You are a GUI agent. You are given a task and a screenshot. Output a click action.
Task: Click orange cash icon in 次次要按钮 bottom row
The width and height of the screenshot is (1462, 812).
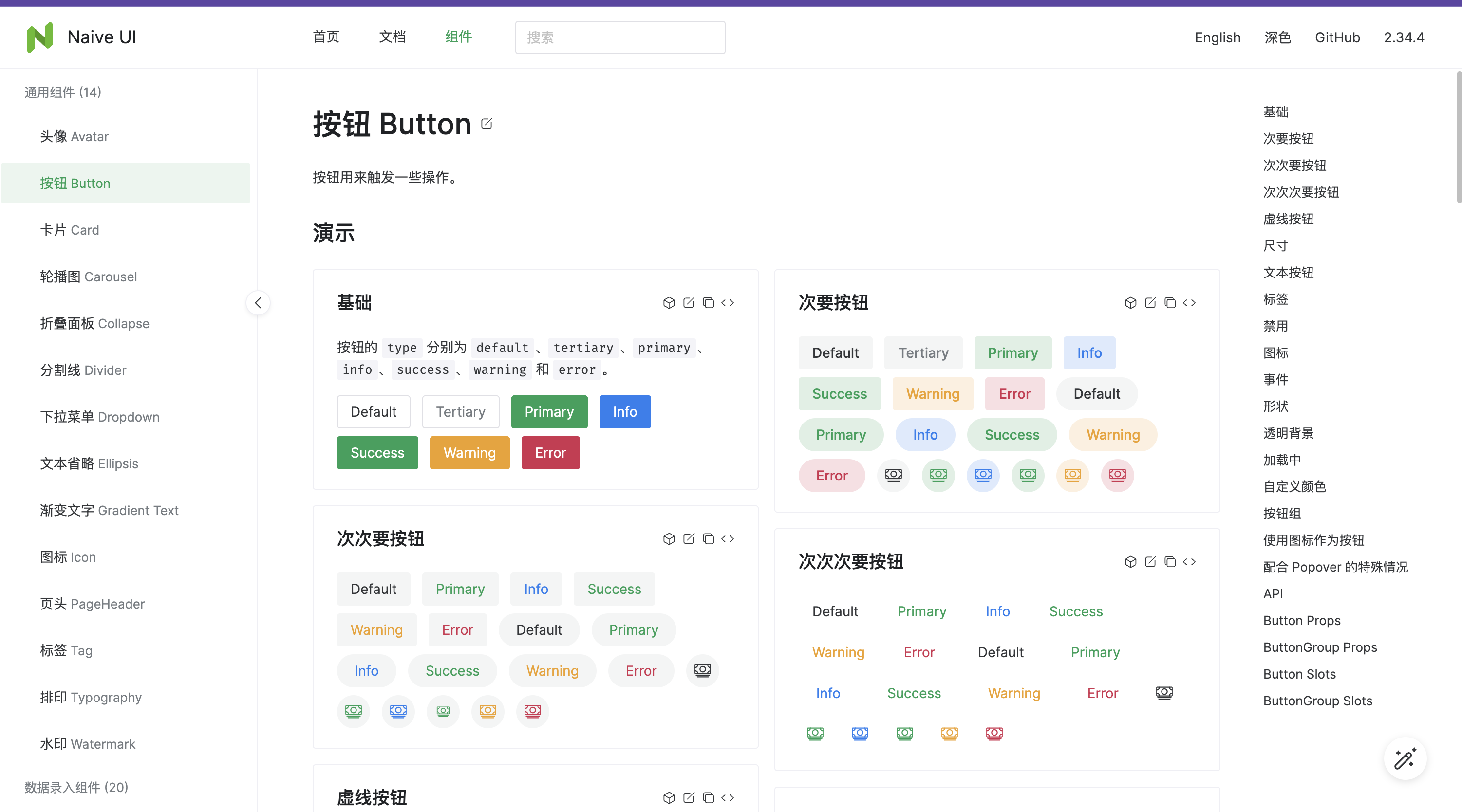pos(487,712)
